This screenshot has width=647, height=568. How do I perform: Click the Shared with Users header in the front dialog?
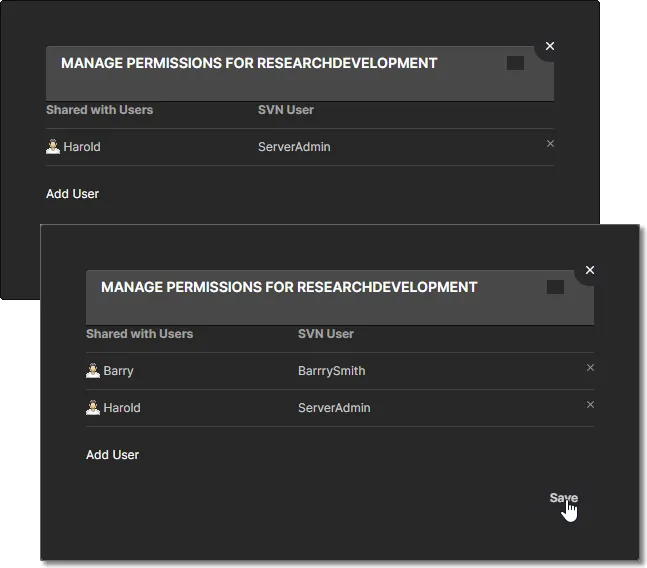coord(139,333)
